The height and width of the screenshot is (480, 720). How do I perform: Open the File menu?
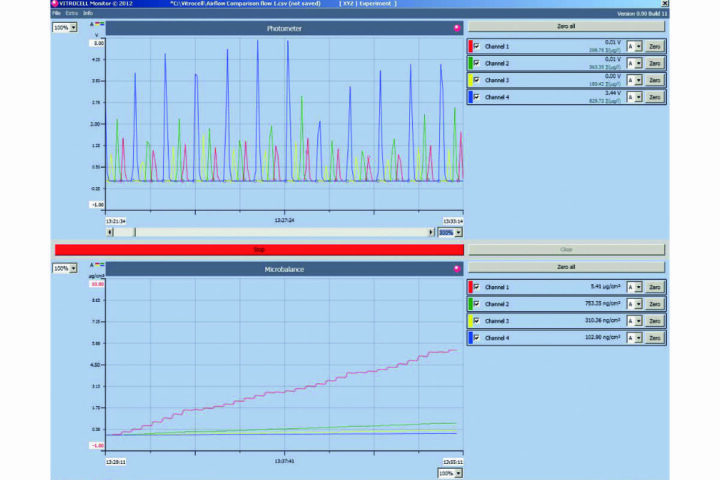[56, 13]
